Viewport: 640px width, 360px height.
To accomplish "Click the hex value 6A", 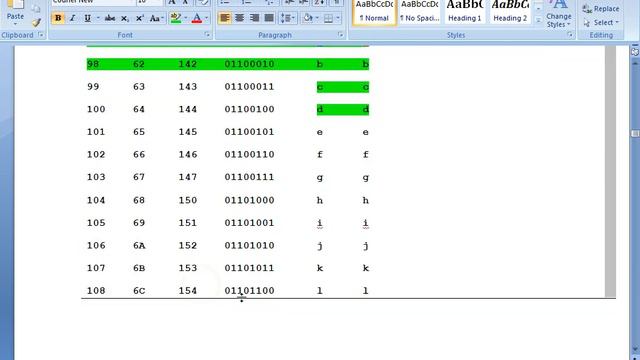I will [x=139, y=245].
